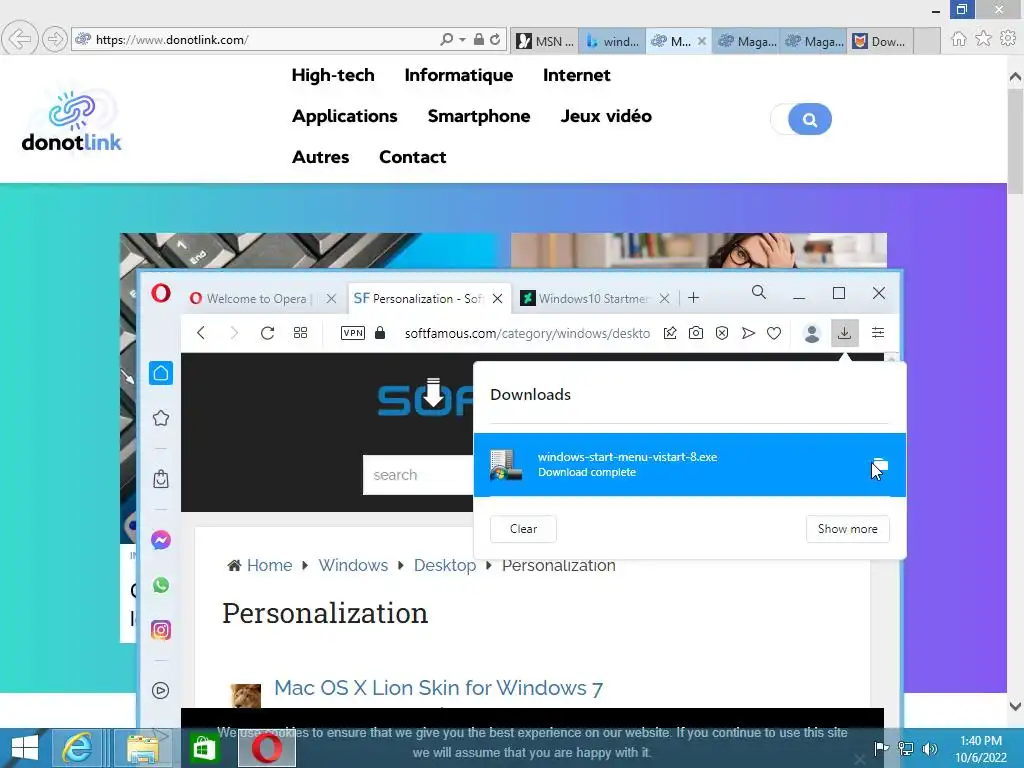Open Opera Easy Setup sliders icon
The image size is (1024, 768).
coord(878,333)
